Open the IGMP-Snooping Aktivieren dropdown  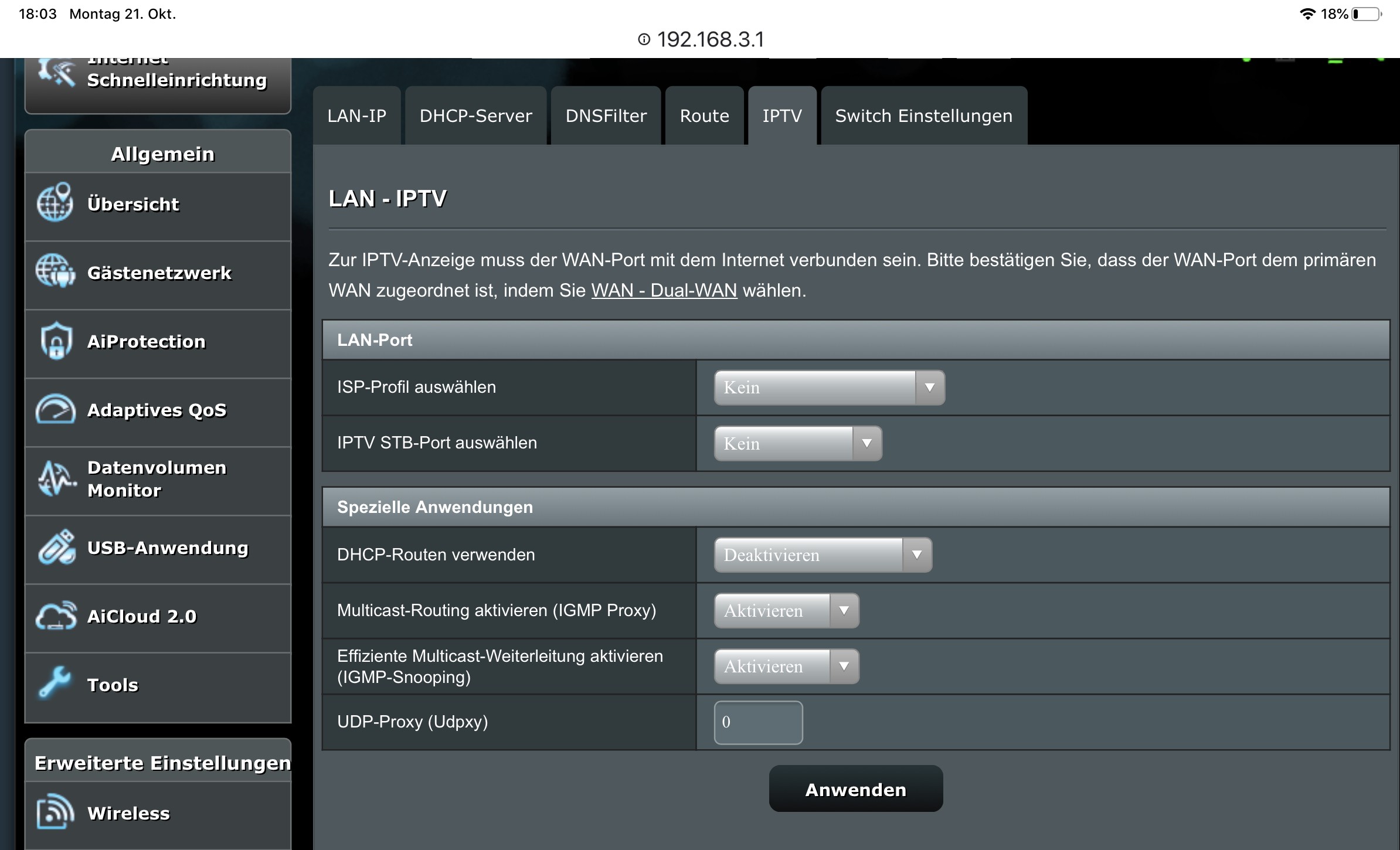(786, 666)
